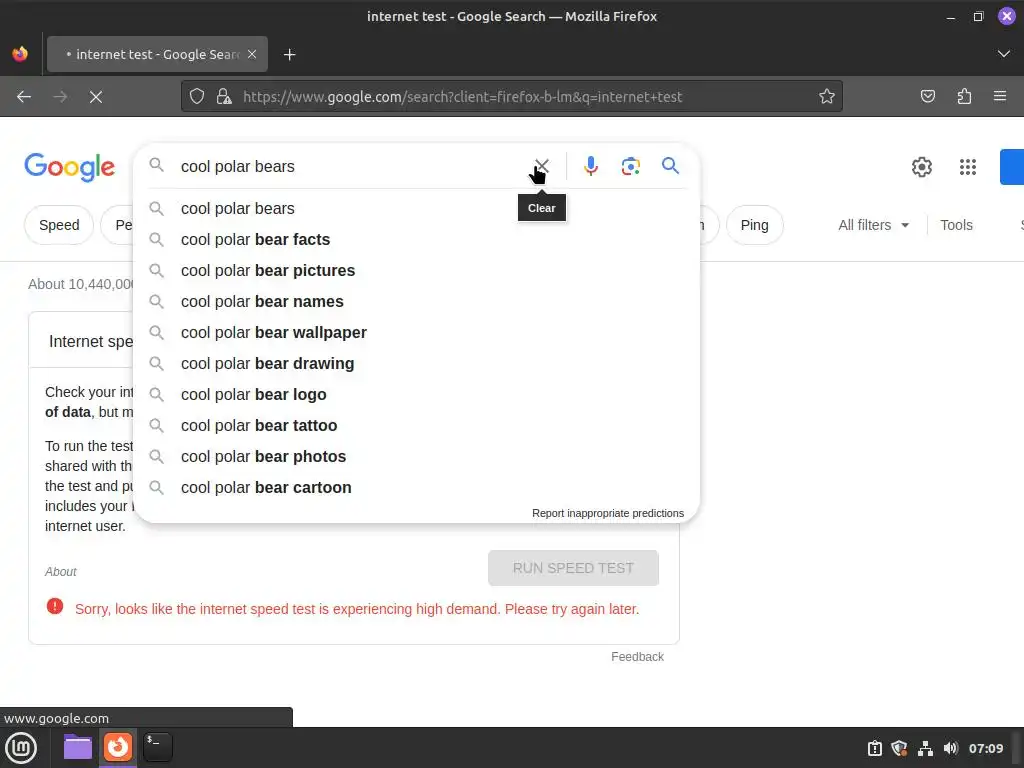This screenshot has width=1024, height=768.
Task: Select suggestion 'cool polar bear facts'
Action: point(416,240)
